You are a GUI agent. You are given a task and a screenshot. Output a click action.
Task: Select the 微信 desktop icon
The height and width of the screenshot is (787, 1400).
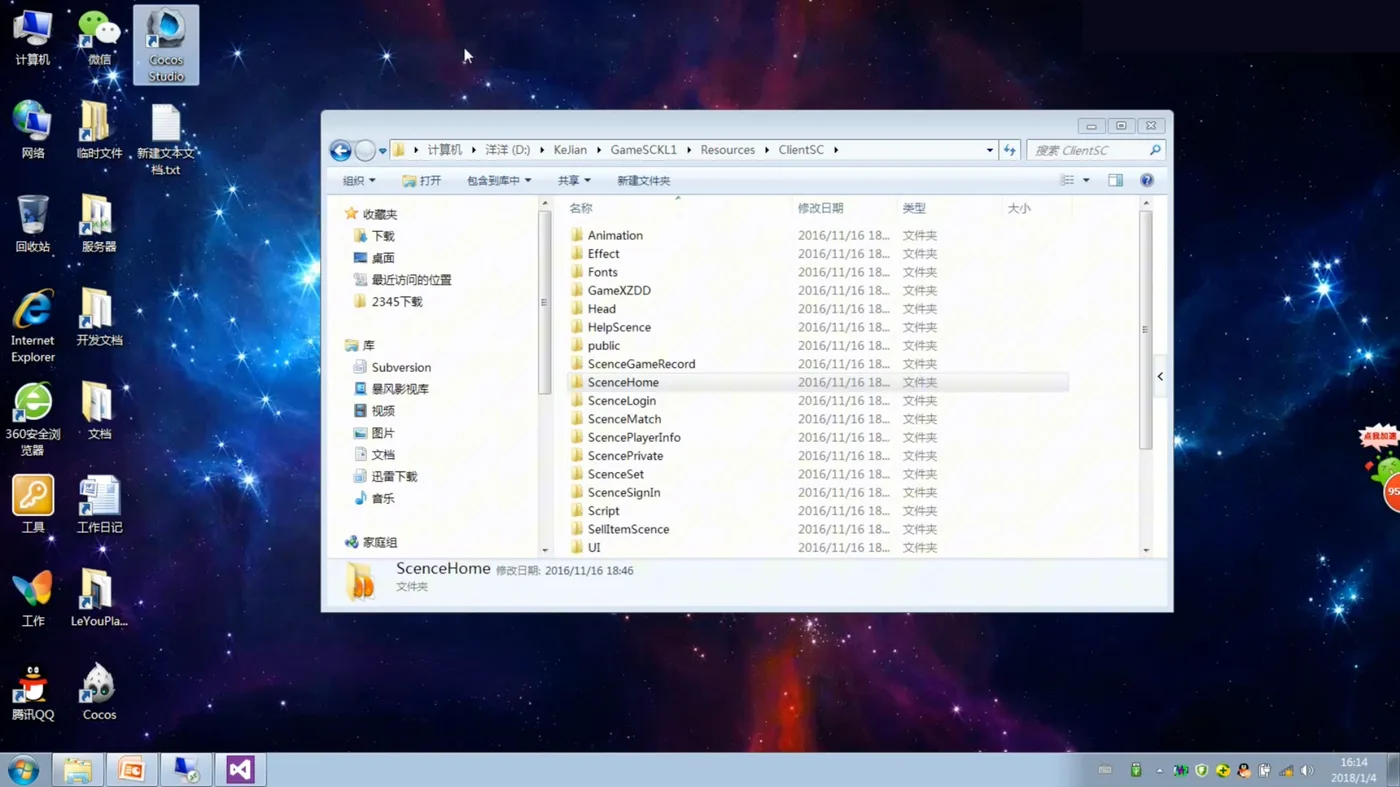click(x=99, y=39)
